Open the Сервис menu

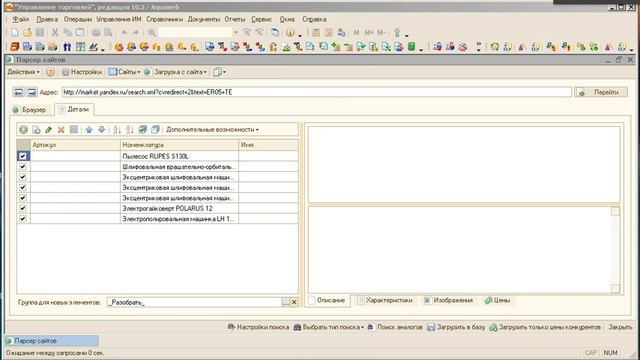261,19
